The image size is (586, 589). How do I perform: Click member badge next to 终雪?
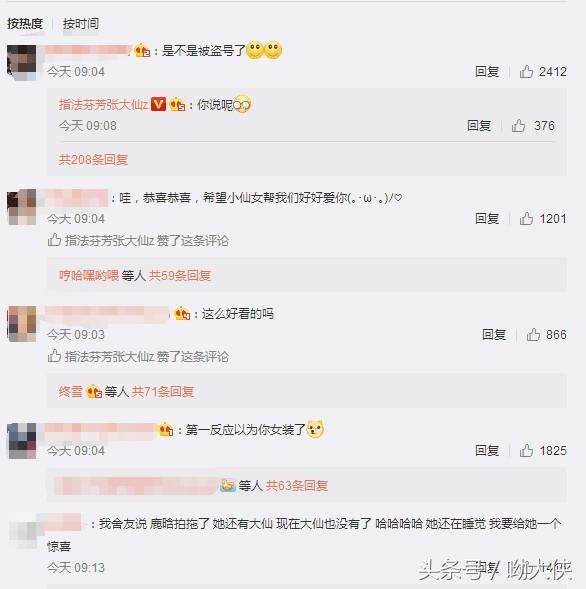[x=94, y=392]
